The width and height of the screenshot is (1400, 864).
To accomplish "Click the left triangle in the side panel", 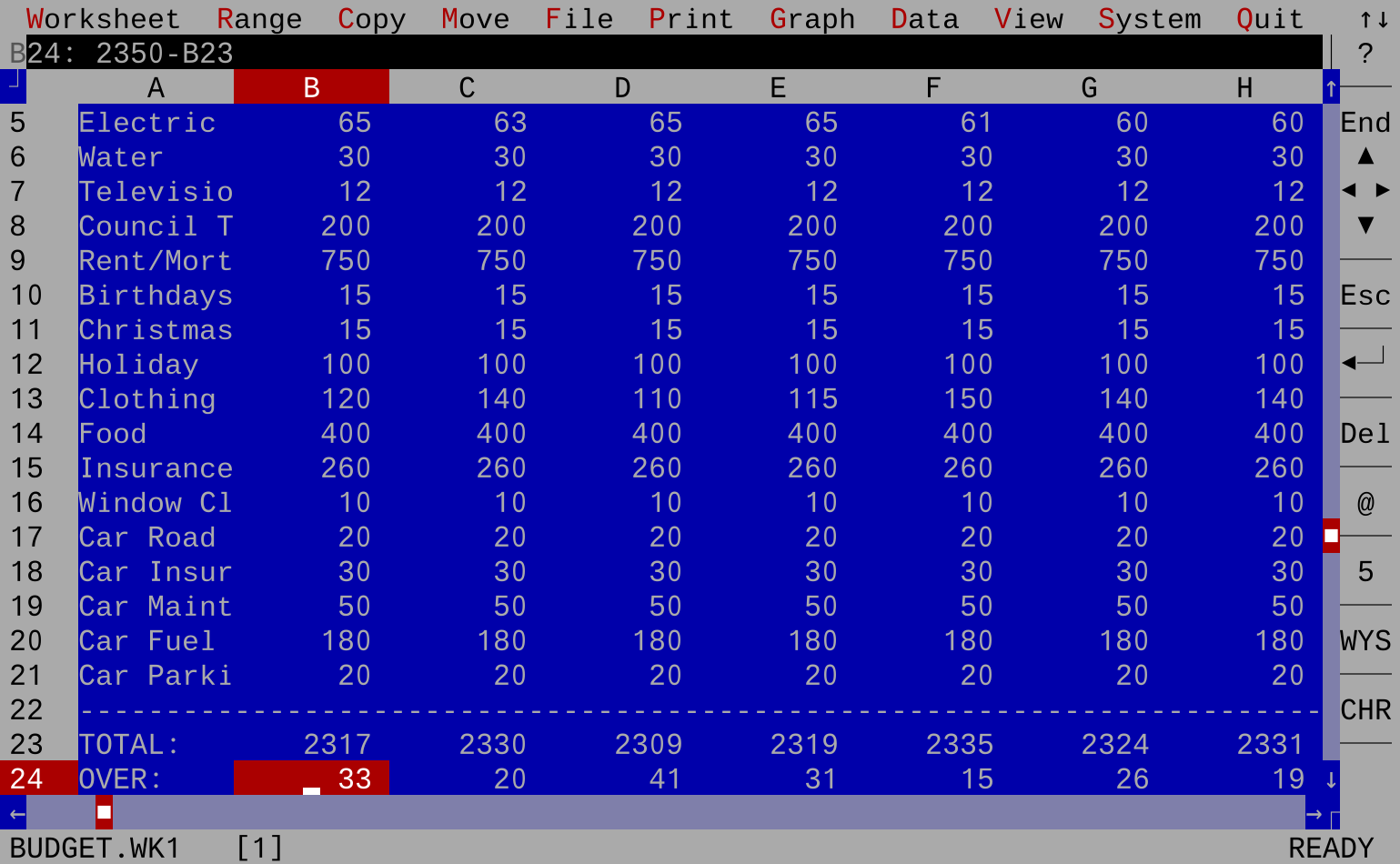I will 1349,190.
